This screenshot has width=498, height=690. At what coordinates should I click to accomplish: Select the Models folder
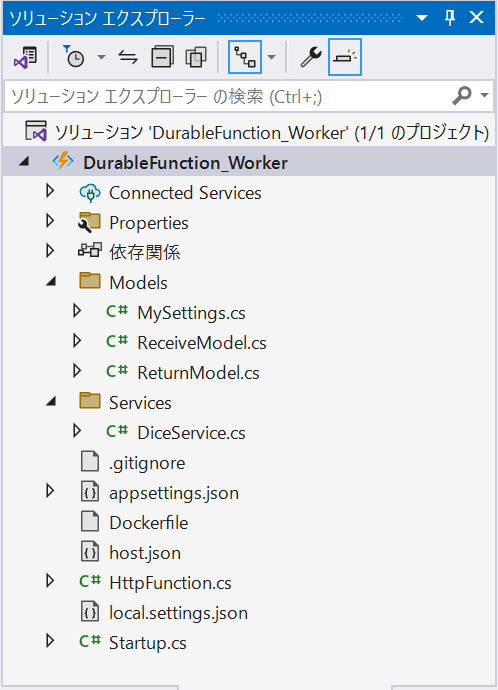(x=138, y=283)
